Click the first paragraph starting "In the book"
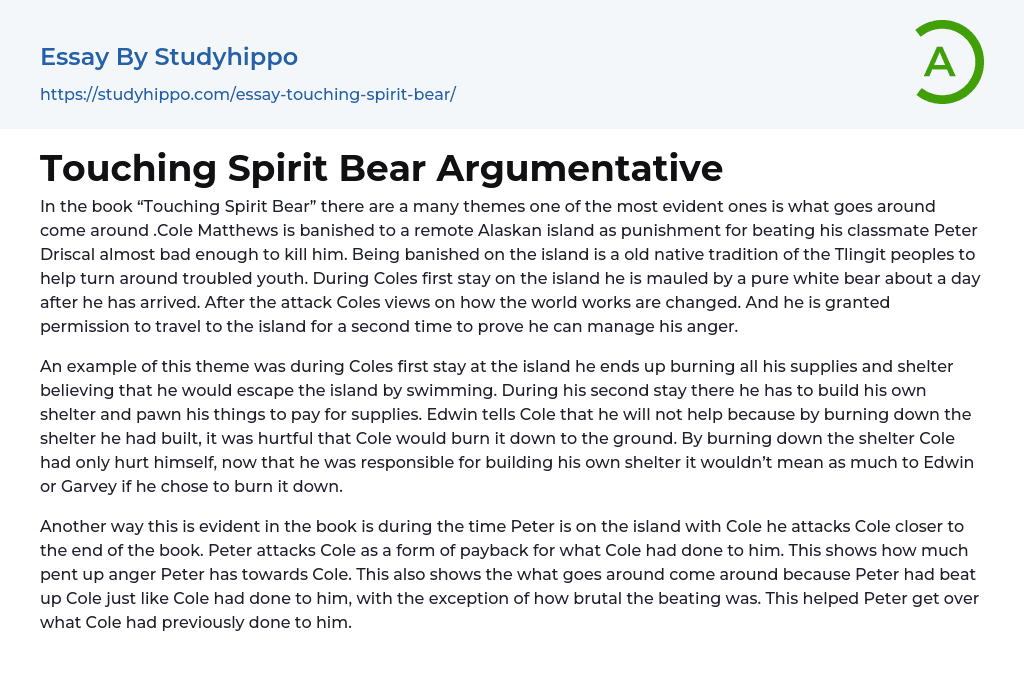This screenshot has width=1024, height=691. tap(510, 266)
